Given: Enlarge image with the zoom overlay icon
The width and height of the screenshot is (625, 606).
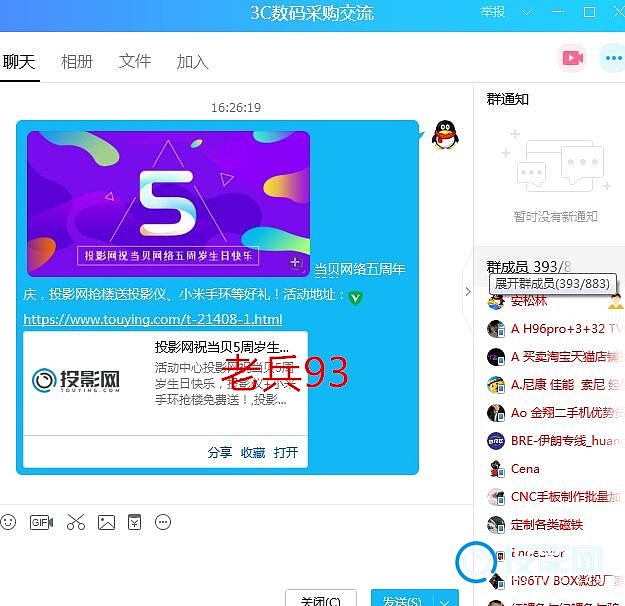Looking at the screenshot, I should pos(296,264).
